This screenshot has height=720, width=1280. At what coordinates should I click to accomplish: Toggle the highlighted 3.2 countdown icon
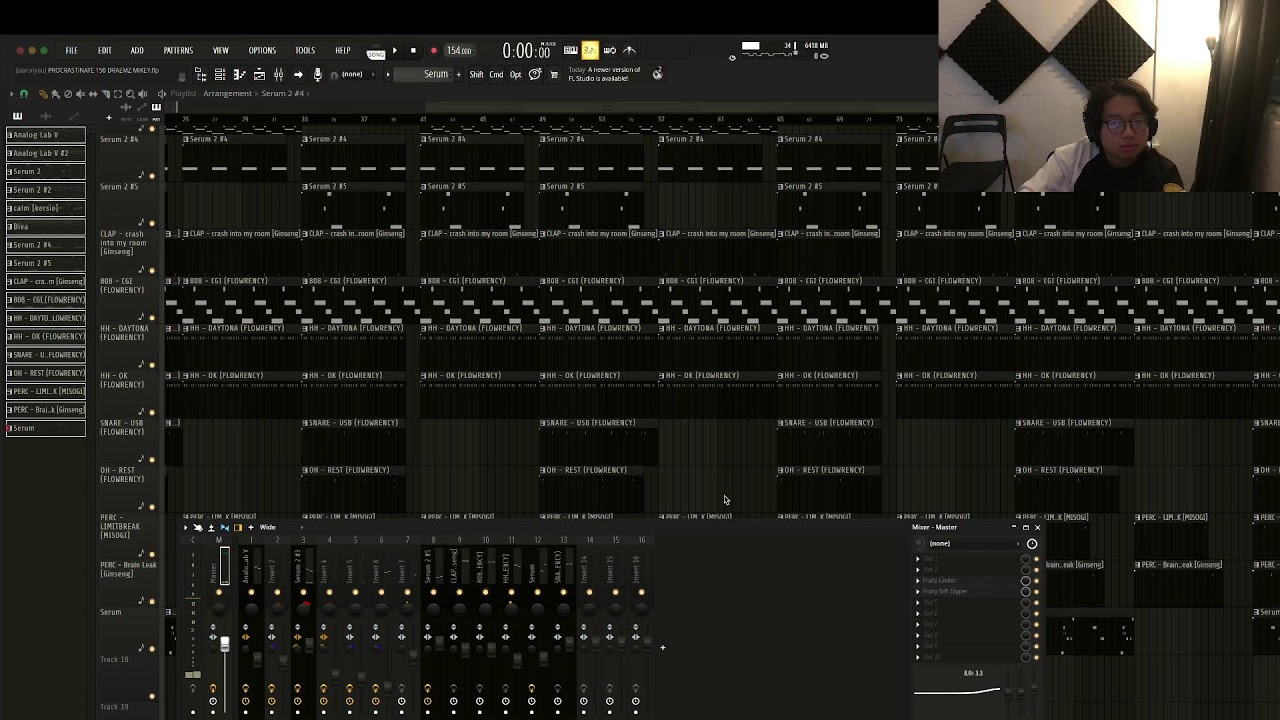pyautogui.click(x=590, y=50)
